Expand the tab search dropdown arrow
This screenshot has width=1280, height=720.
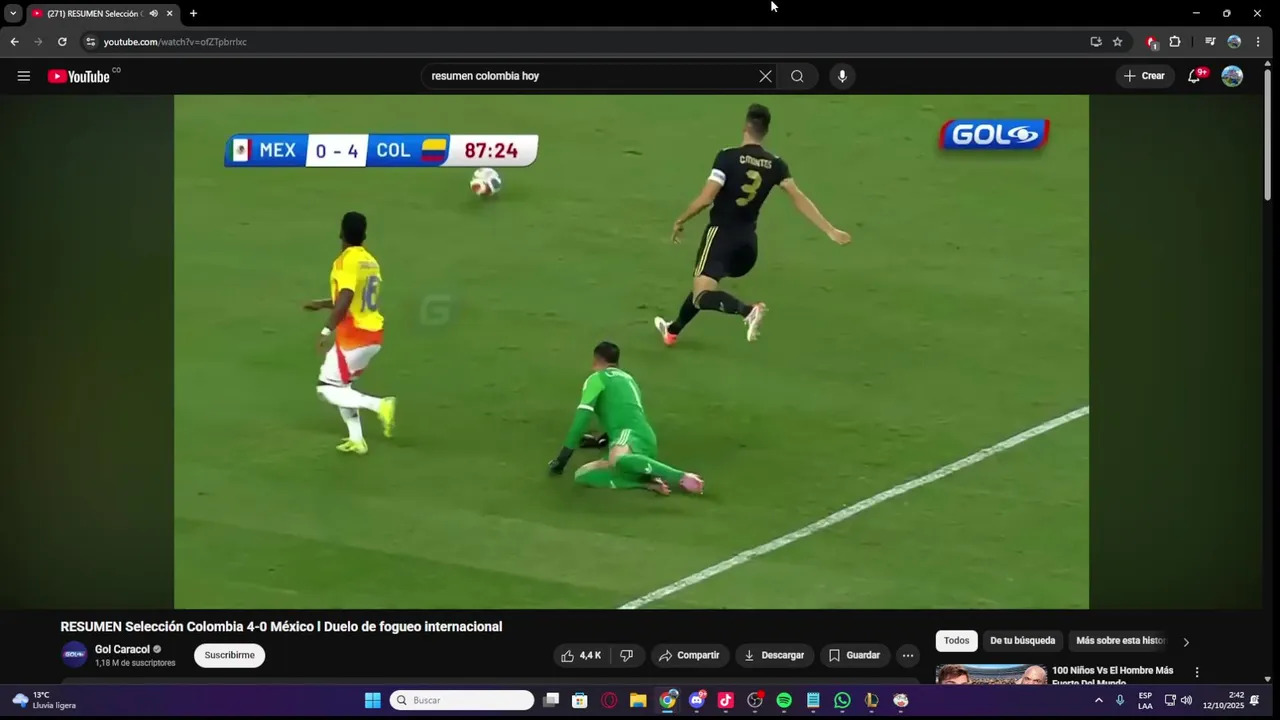[13, 13]
